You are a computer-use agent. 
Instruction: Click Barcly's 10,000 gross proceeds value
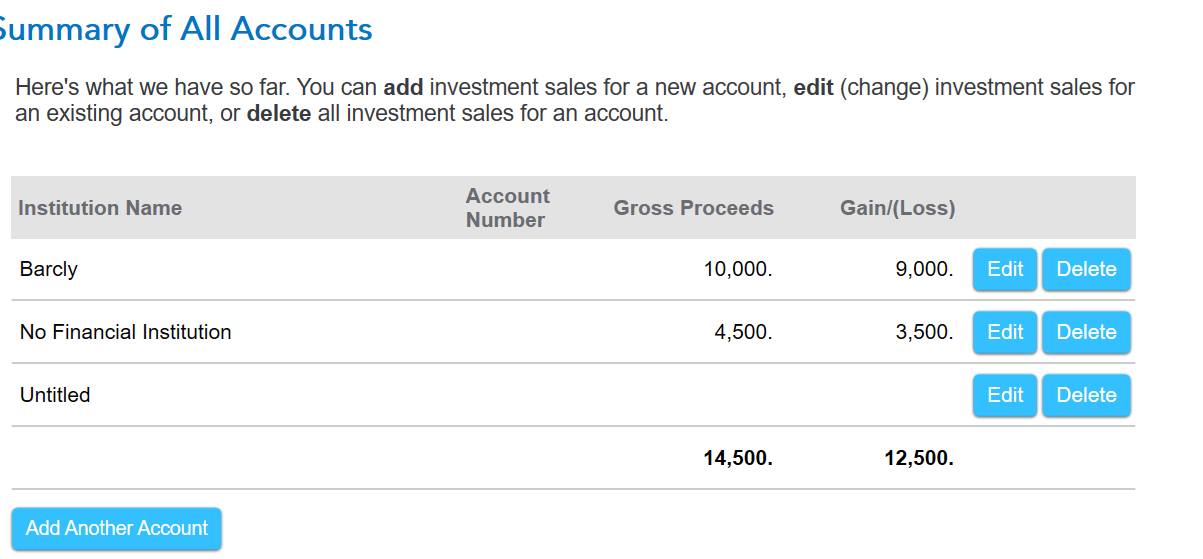(x=738, y=269)
